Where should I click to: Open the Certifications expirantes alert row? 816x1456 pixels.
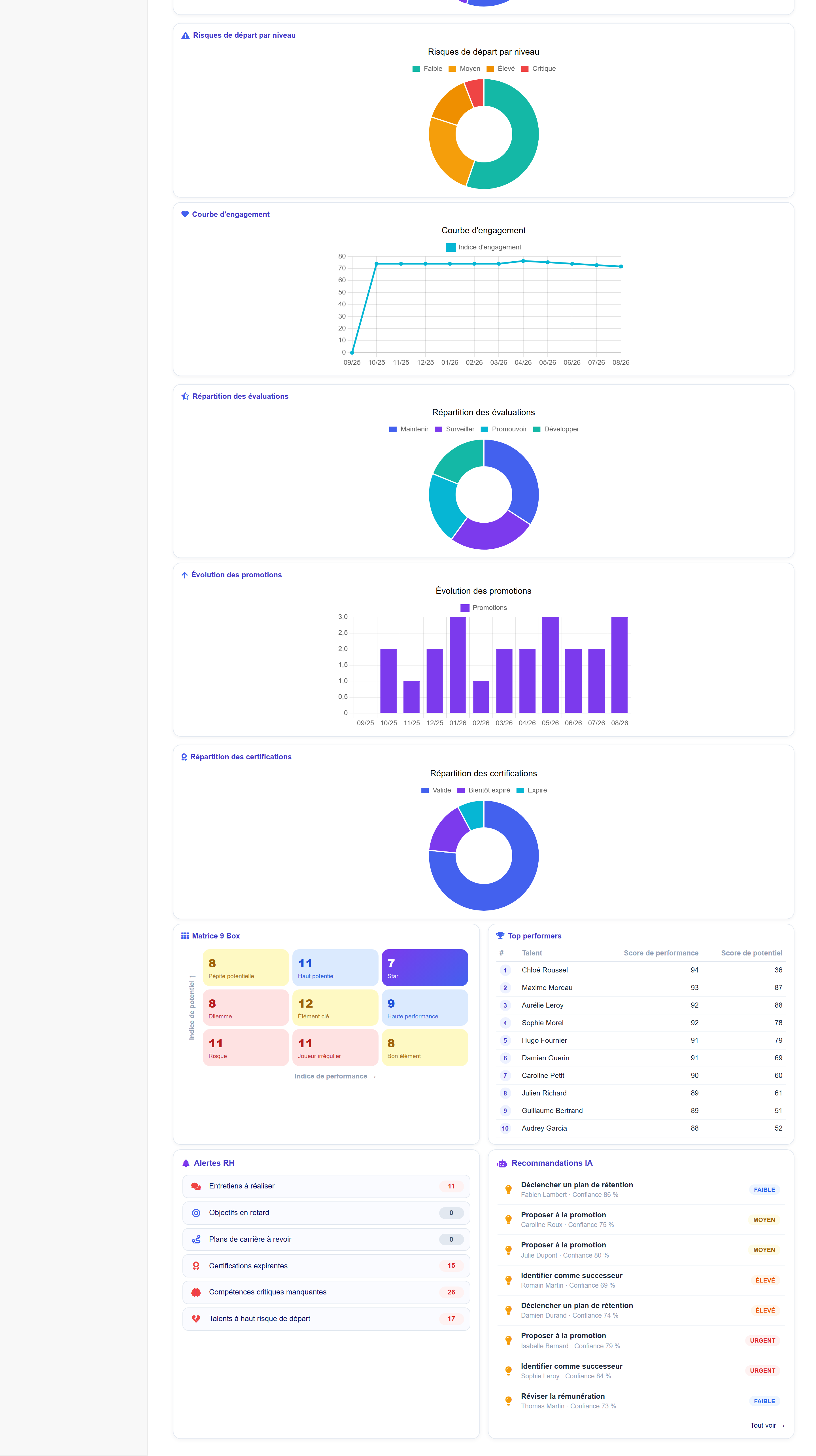[326, 1266]
